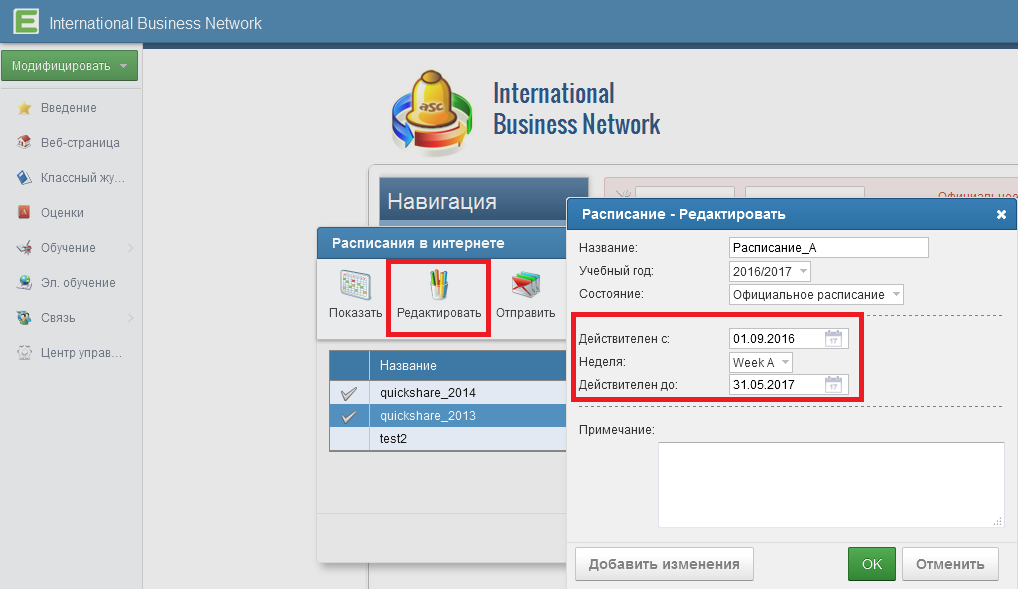The image size is (1018, 589).
Task: Click the Эл. обучение globe icon
Action: (25, 282)
